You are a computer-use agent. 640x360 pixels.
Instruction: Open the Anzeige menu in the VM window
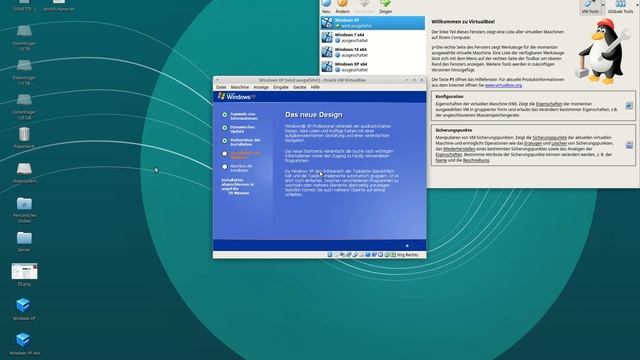click(261, 87)
